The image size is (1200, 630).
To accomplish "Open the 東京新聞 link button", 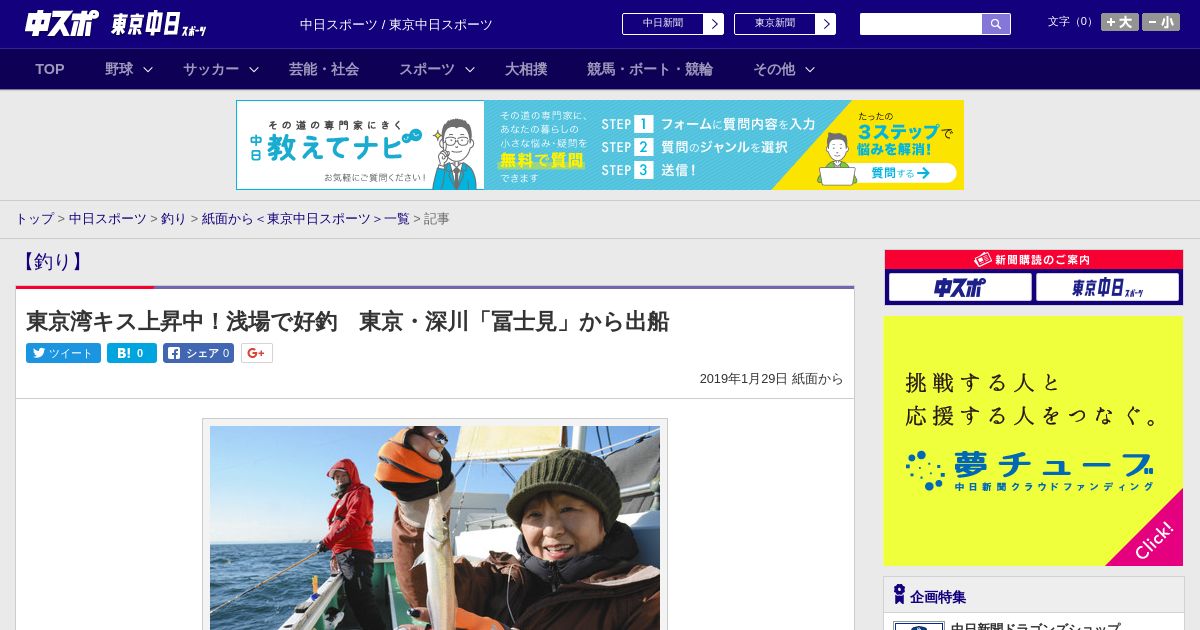I will point(774,24).
